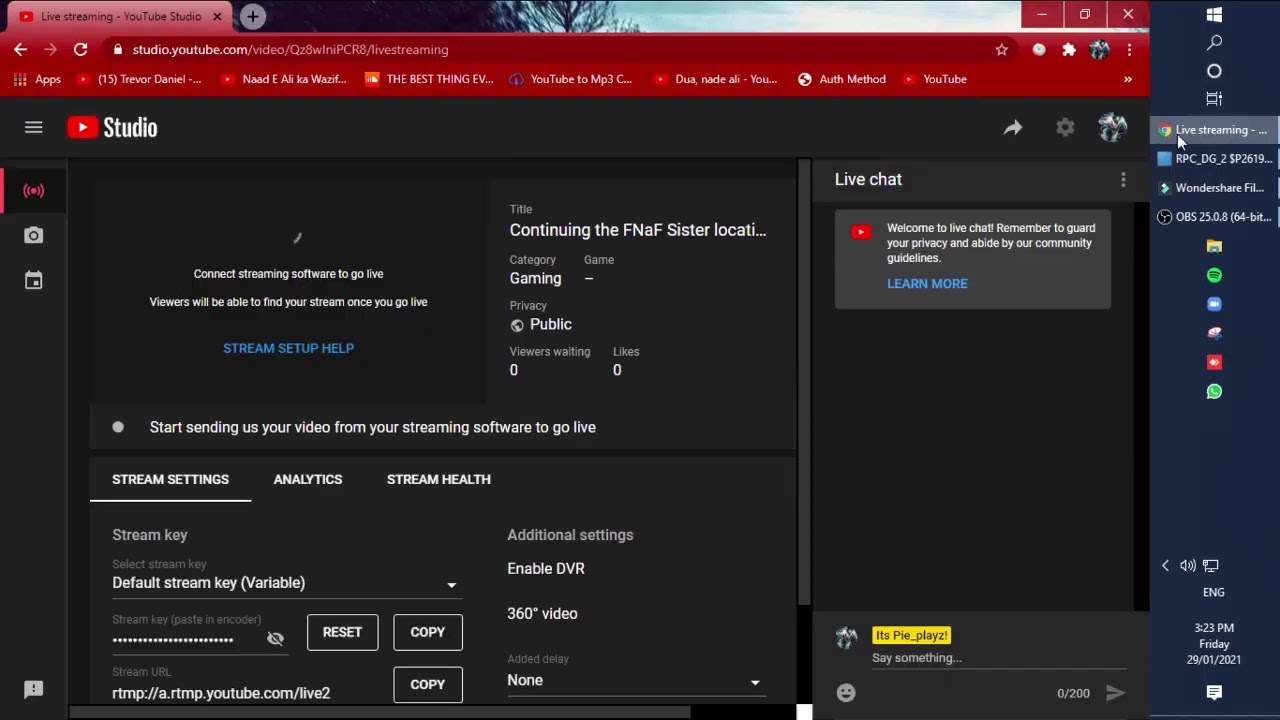Open Spotify from taskbar
Viewport: 1280px width, 720px height.
pos(1214,275)
